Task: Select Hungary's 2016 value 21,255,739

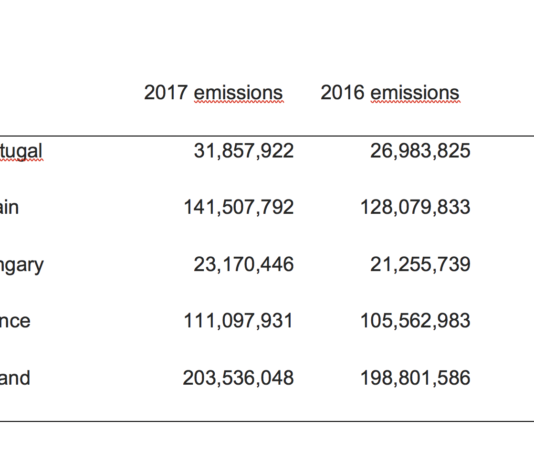Action: coord(420,265)
